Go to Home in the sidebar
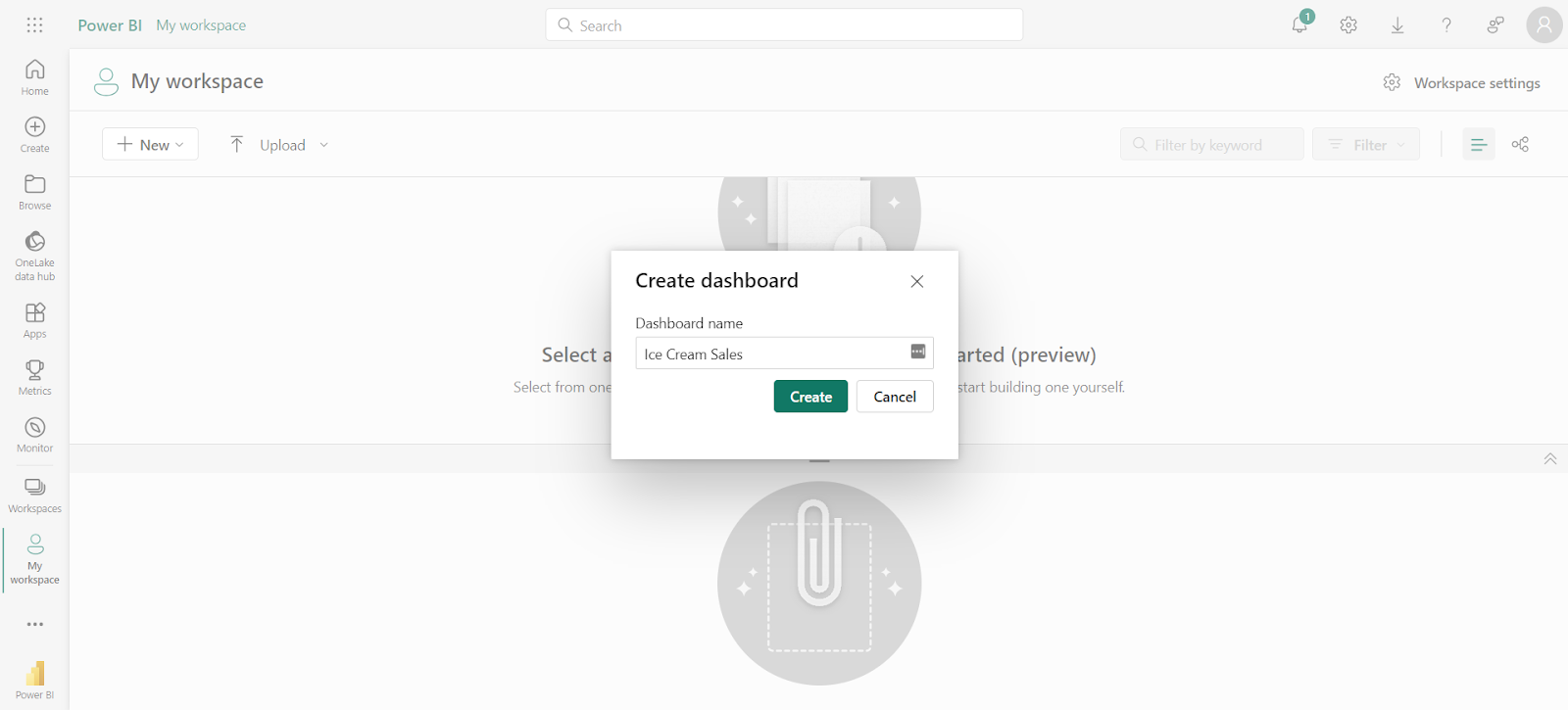This screenshot has height=710, width=1568. tap(34, 77)
